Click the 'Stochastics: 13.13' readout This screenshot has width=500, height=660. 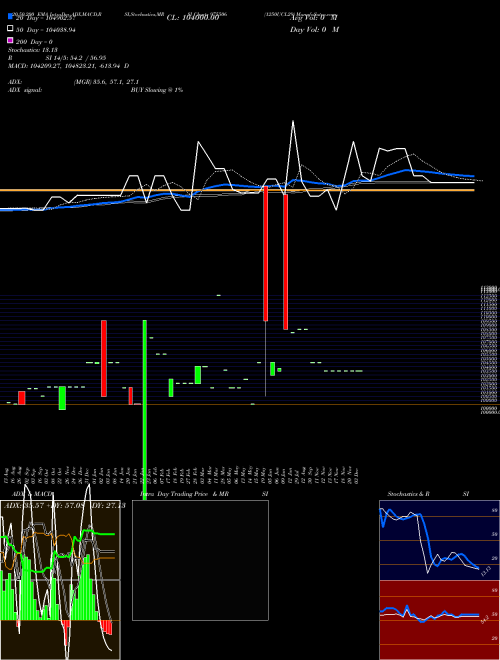click(x=33, y=50)
